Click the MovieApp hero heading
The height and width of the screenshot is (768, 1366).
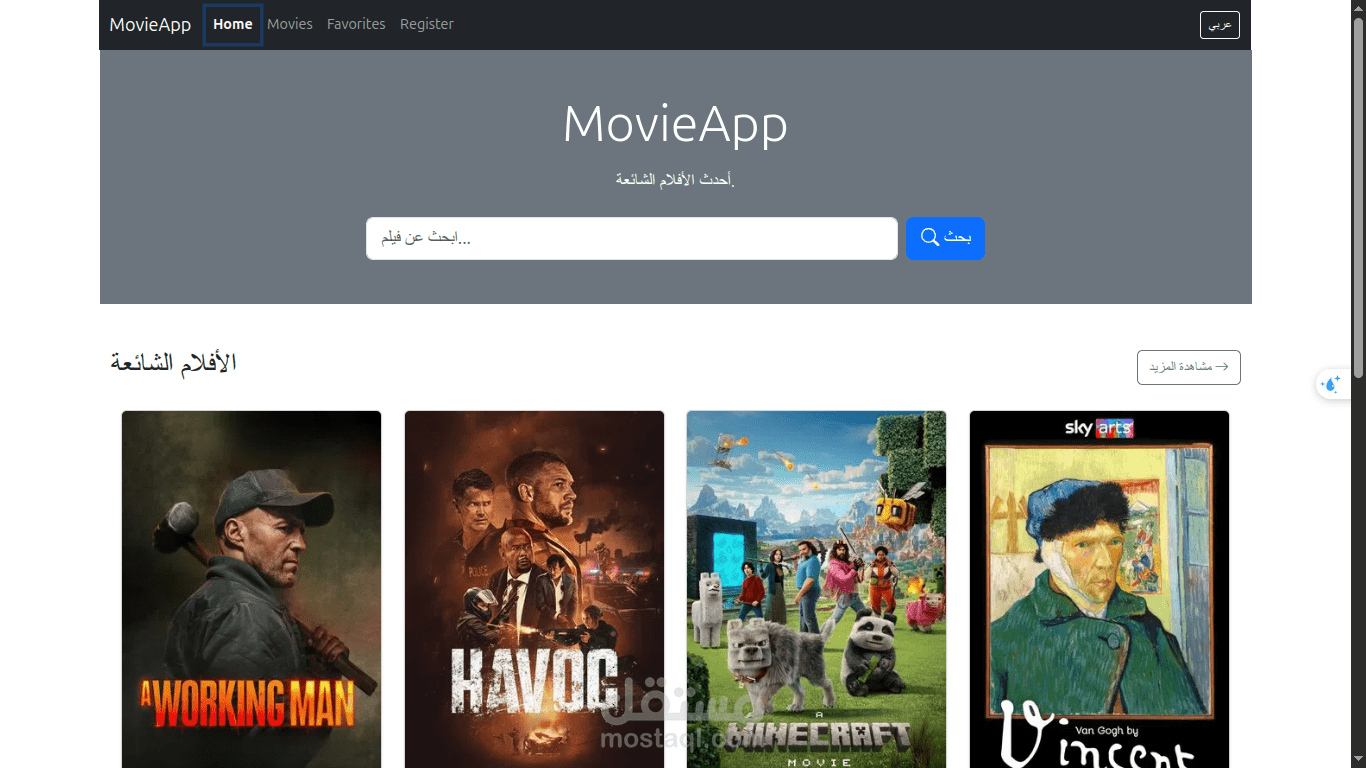click(x=675, y=125)
